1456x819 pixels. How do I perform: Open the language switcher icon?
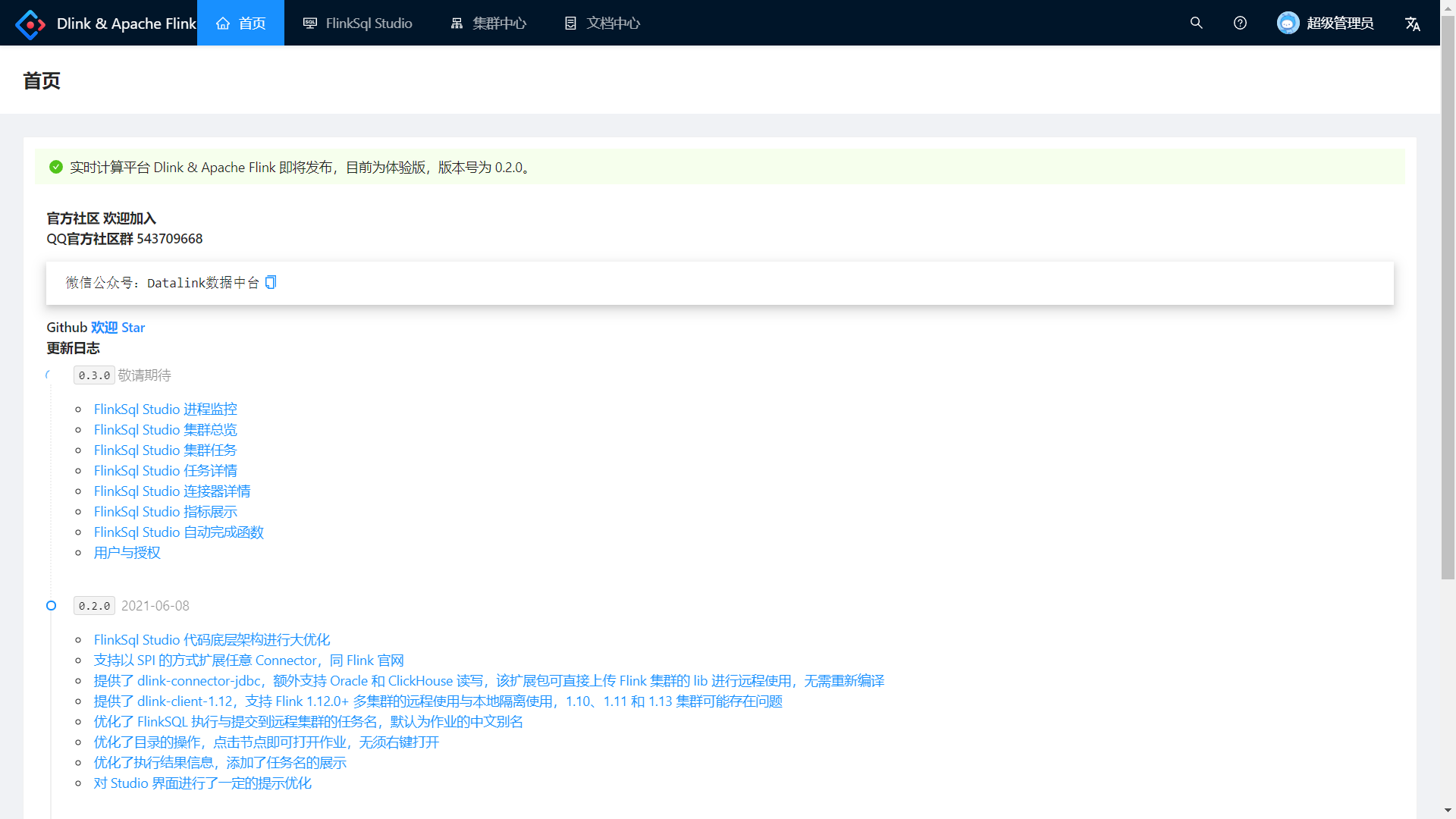point(1412,24)
